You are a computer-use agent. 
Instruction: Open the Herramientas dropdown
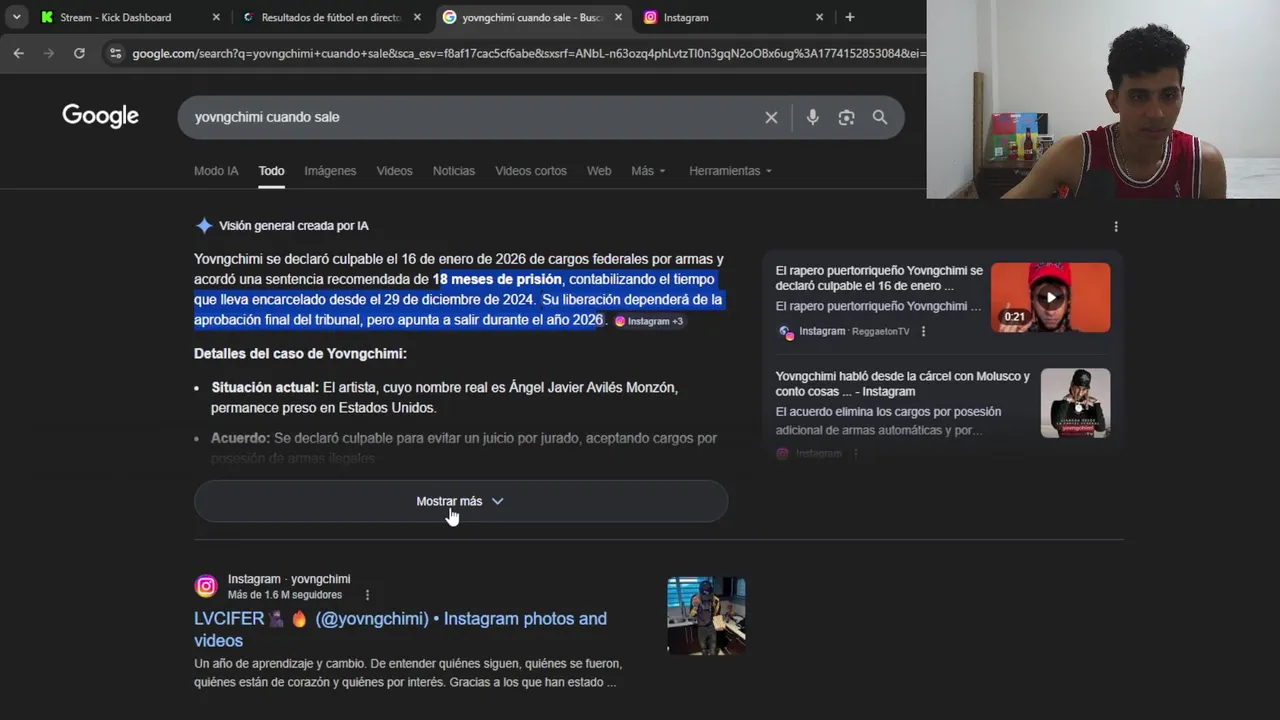click(x=730, y=171)
